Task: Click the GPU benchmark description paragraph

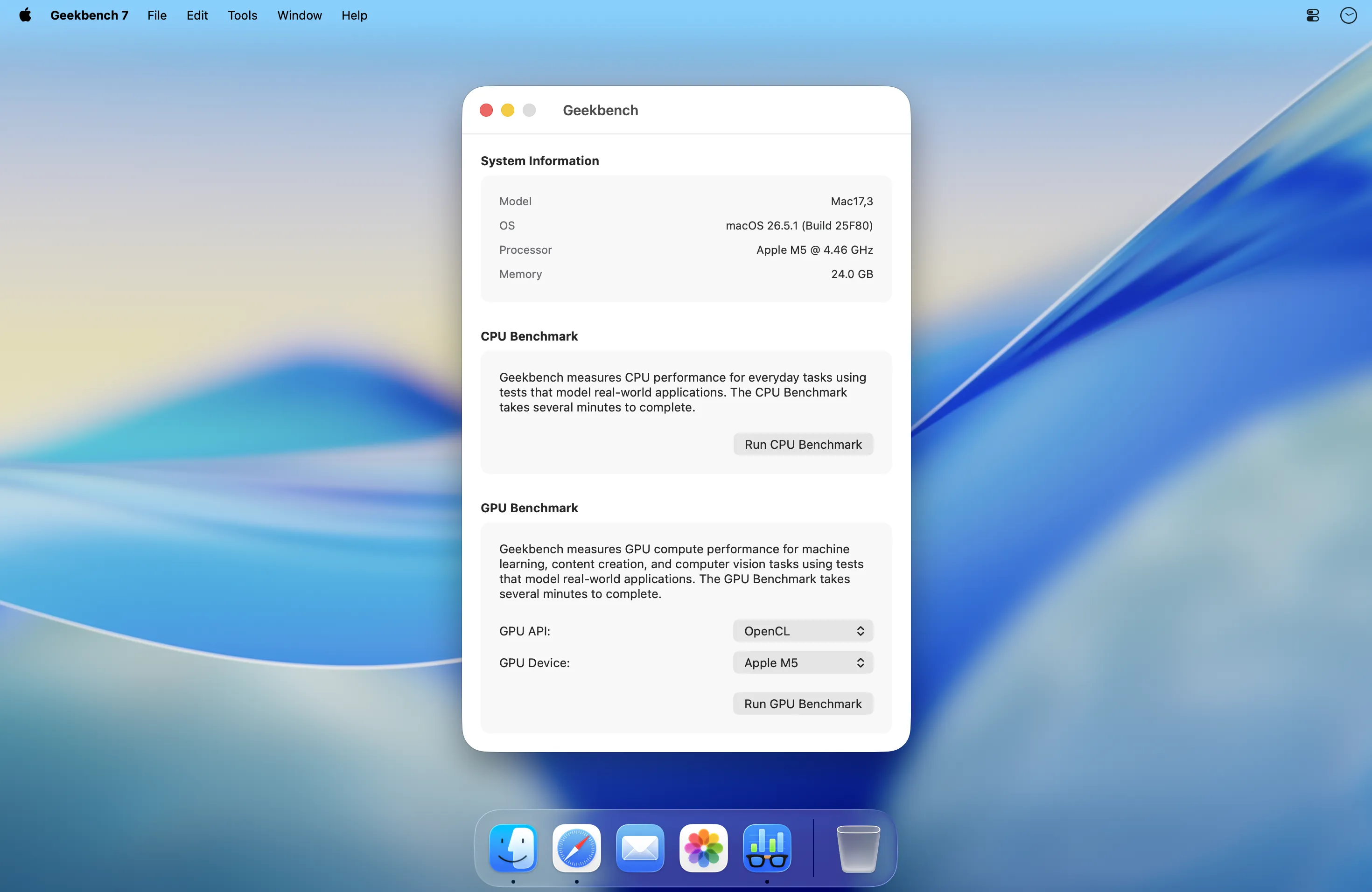Action: tap(681, 571)
